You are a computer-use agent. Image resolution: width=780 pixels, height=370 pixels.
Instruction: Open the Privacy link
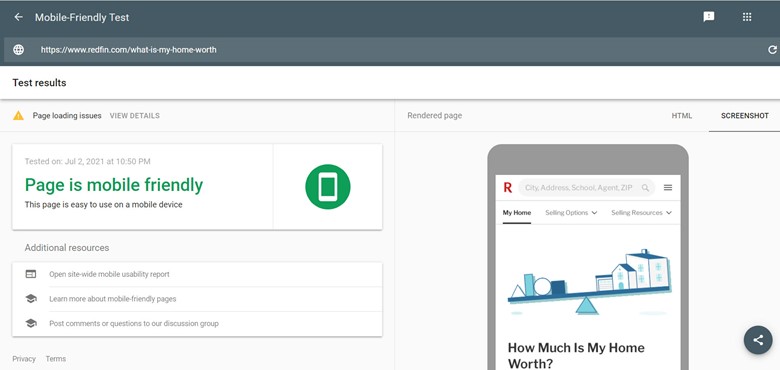tap(24, 359)
